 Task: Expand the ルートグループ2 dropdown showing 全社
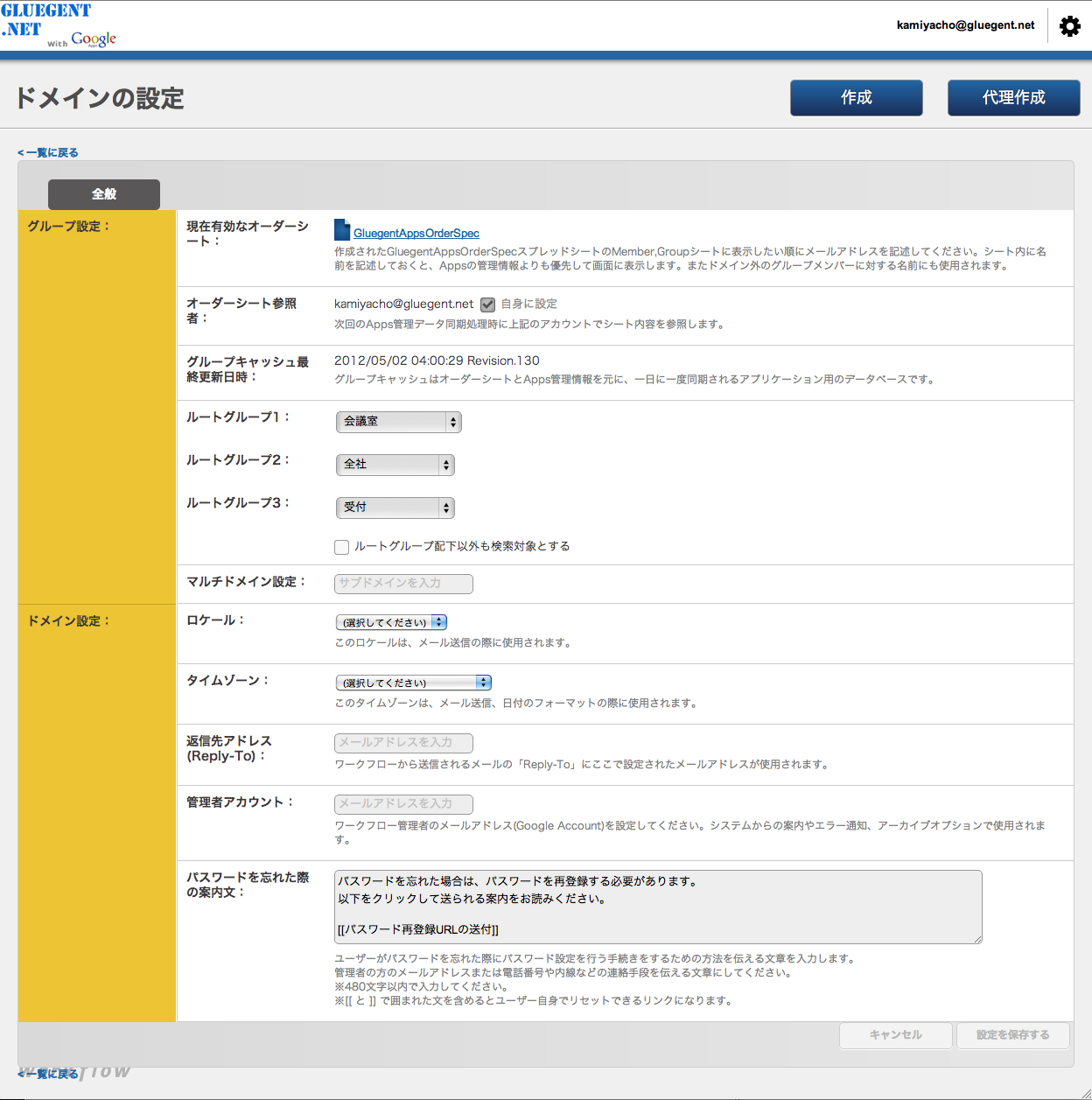395,465
